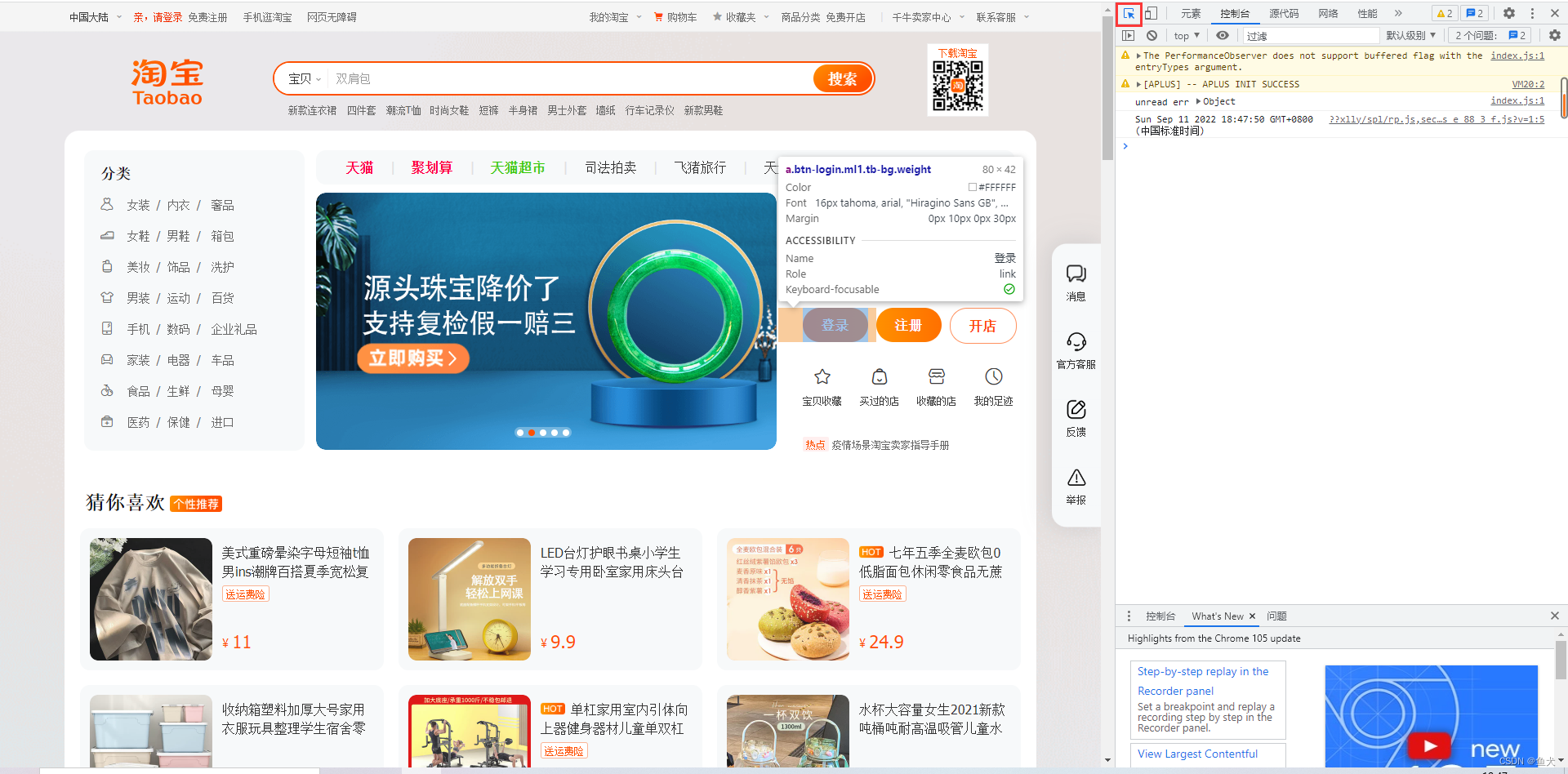The height and width of the screenshot is (774, 1568).
Task: Open 买过的店 bag icon
Action: click(880, 376)
